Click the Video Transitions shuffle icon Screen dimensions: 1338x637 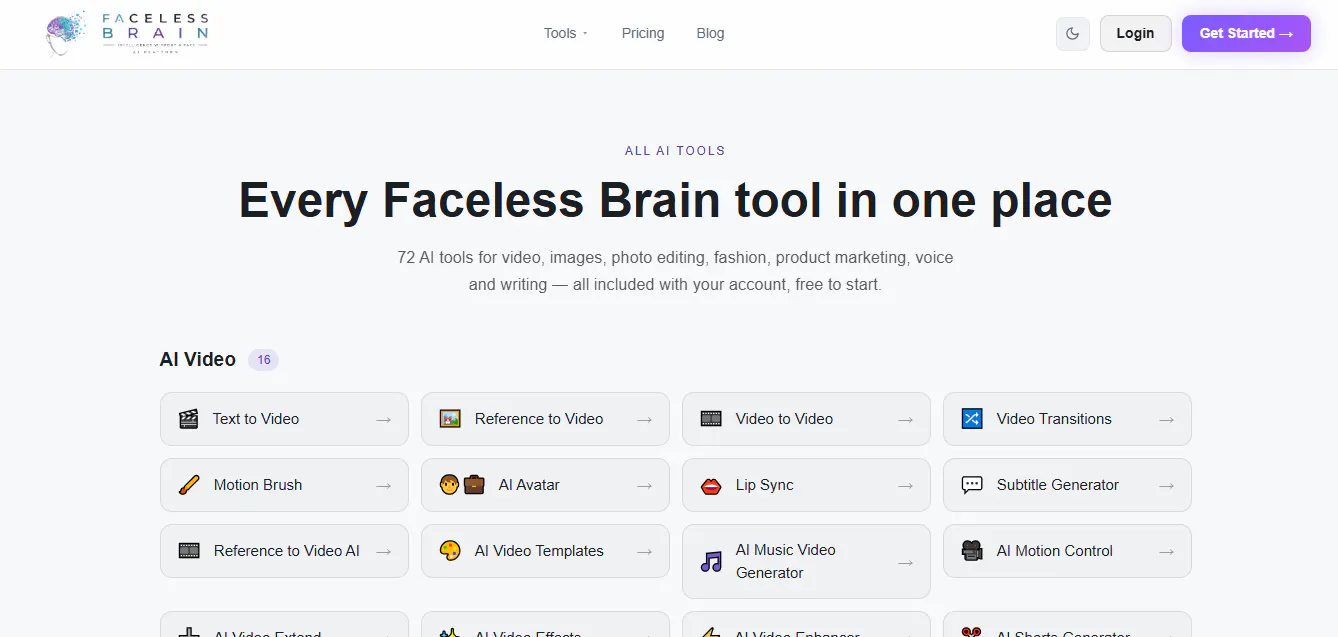[972, 419]
